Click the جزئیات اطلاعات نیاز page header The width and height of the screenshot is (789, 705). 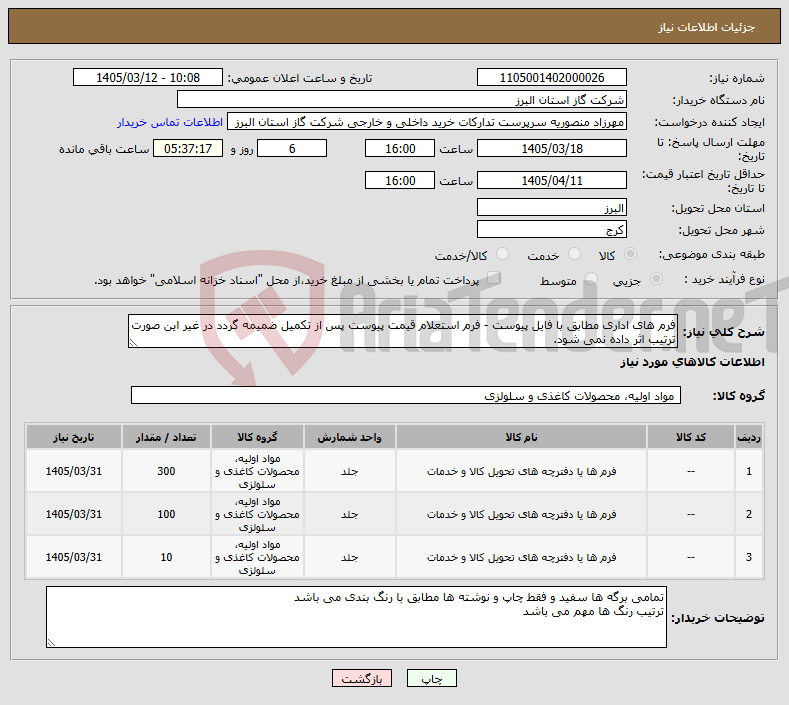706,27
